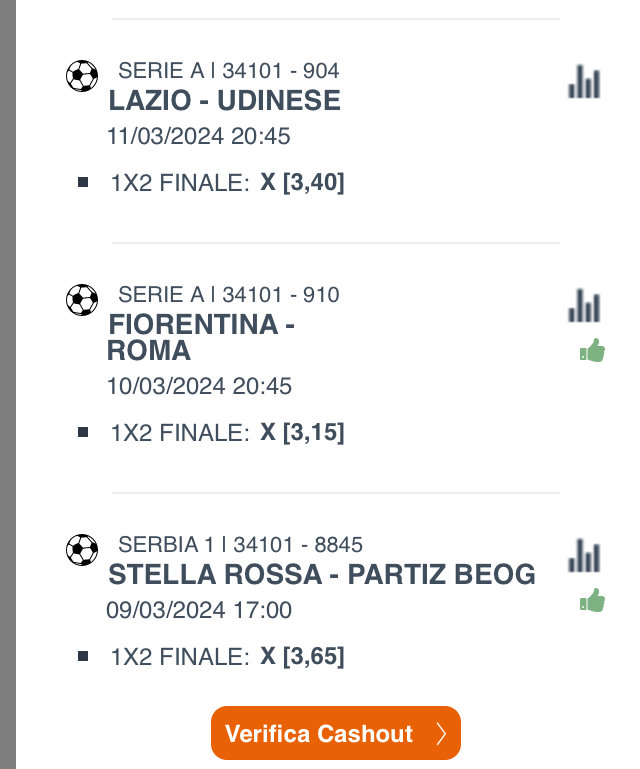The height and width of the screenshot is (769, 640).
Task: Open statistics chart for Lazio - Udinese
Action: pos(584,82)
